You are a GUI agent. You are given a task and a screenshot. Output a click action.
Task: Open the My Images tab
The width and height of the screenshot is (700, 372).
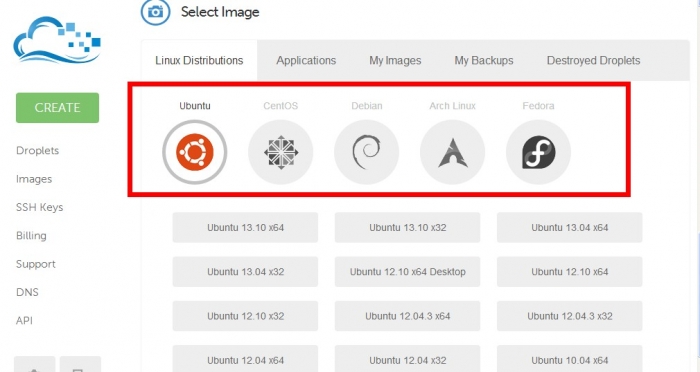(x=395, y=60)
